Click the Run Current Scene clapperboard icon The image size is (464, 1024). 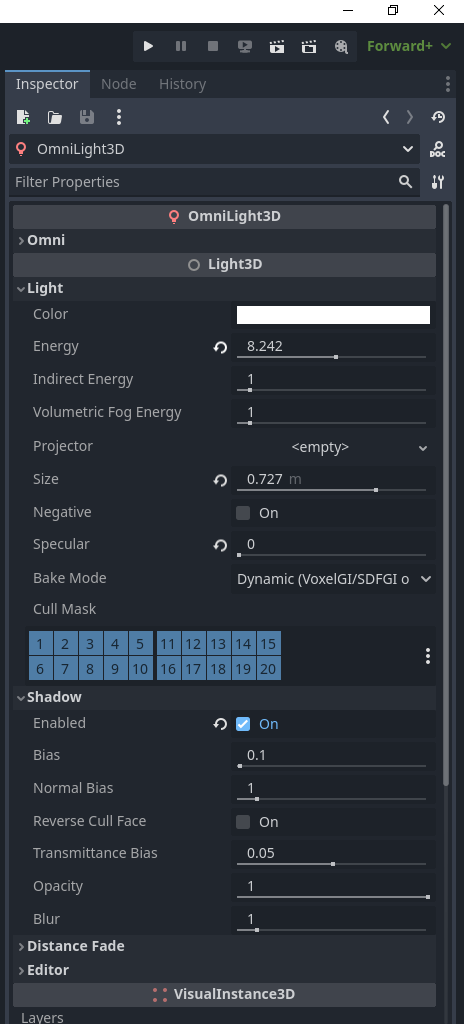tap(276, 46)
